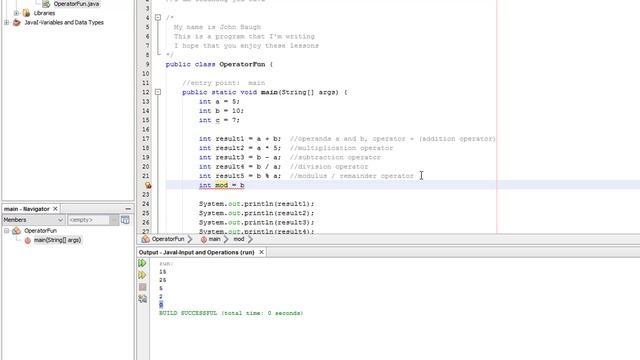The height and width of the screenshot is (360, 640).
Task: Click the 'int result4 = b / a;' statement
Action: coord(240,167)
